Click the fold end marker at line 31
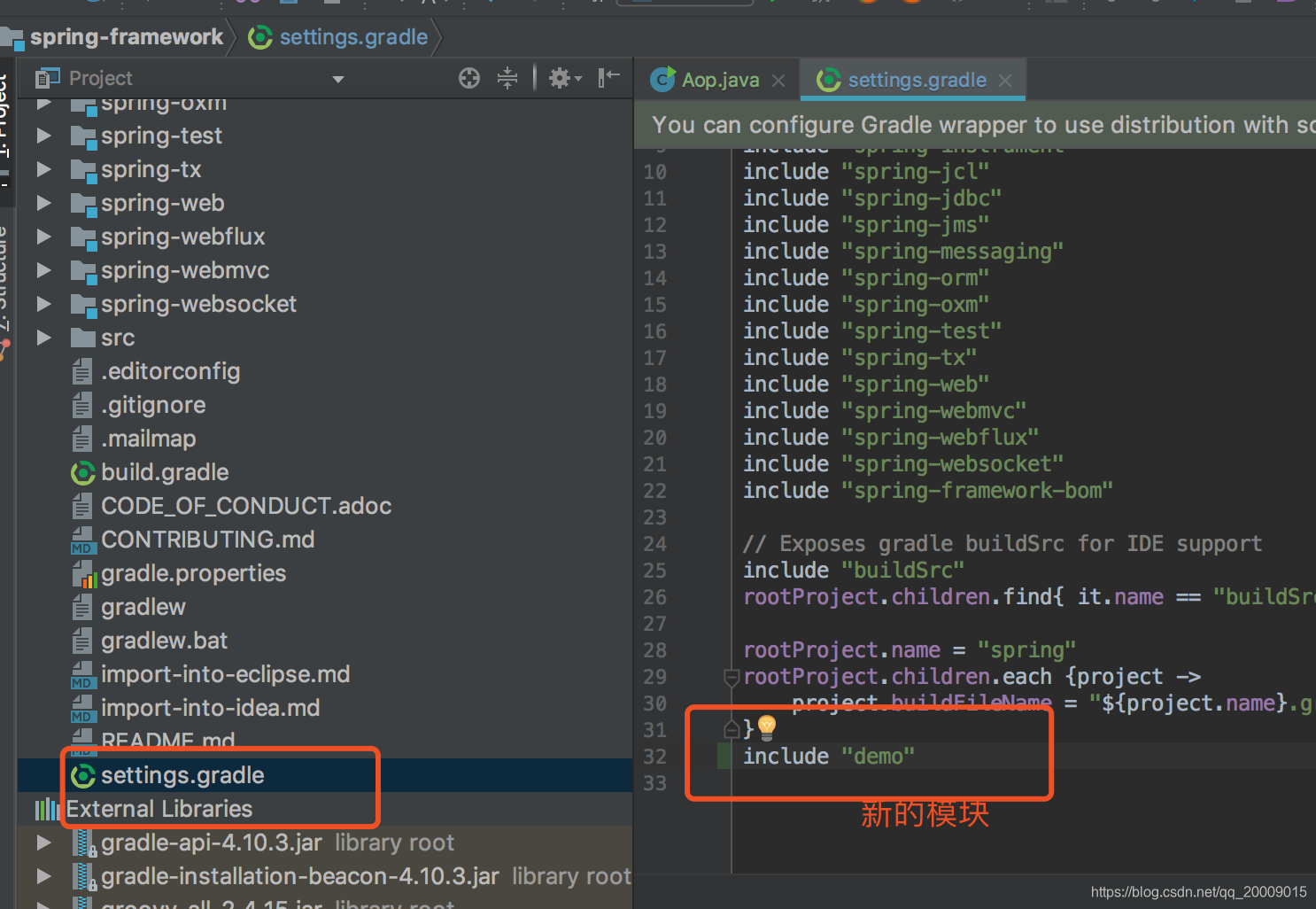This screenshot has width=1316, height=909. 732,729
